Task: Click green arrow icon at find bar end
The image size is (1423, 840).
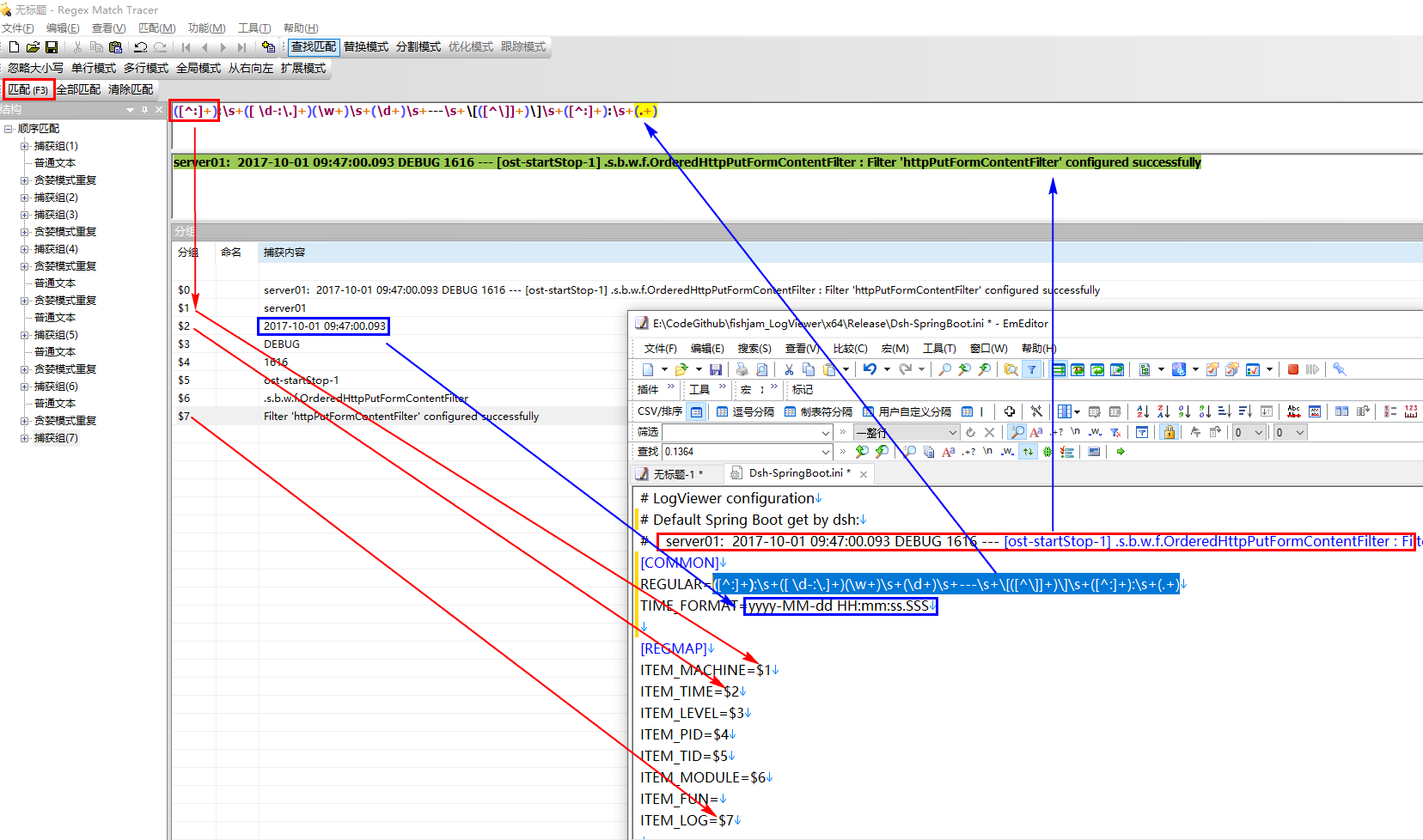Action: point(1121,452)
